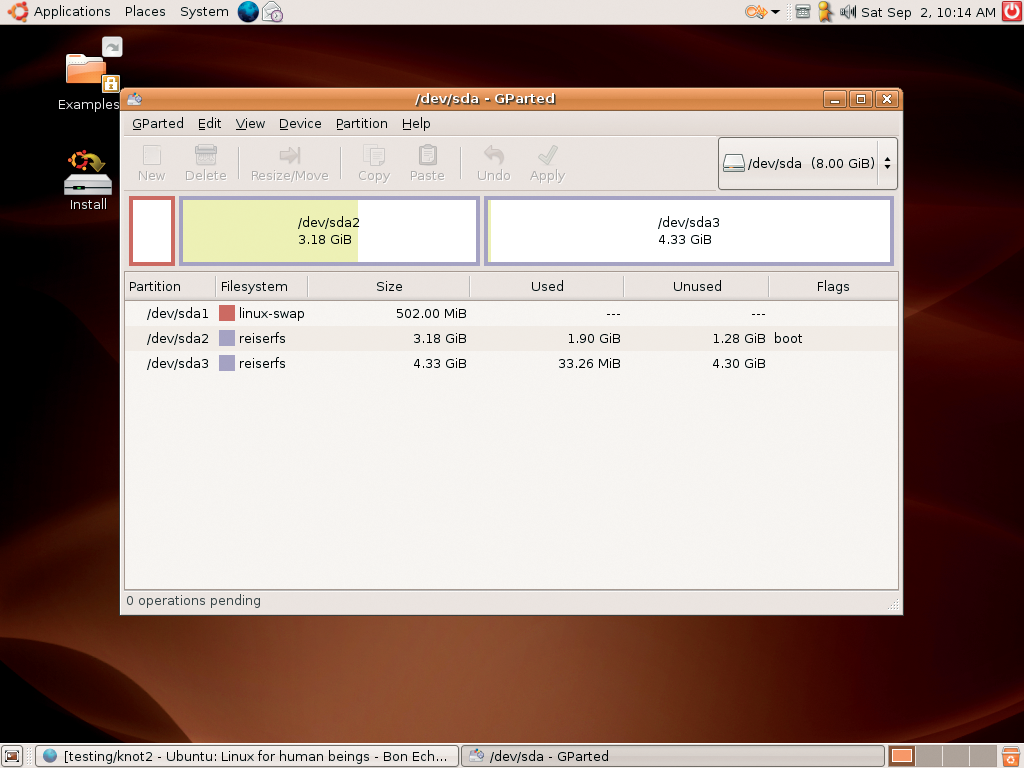
Task: Click the Paste partition toolbar icon
Action: pyautogui.click(x=427, y=163)
